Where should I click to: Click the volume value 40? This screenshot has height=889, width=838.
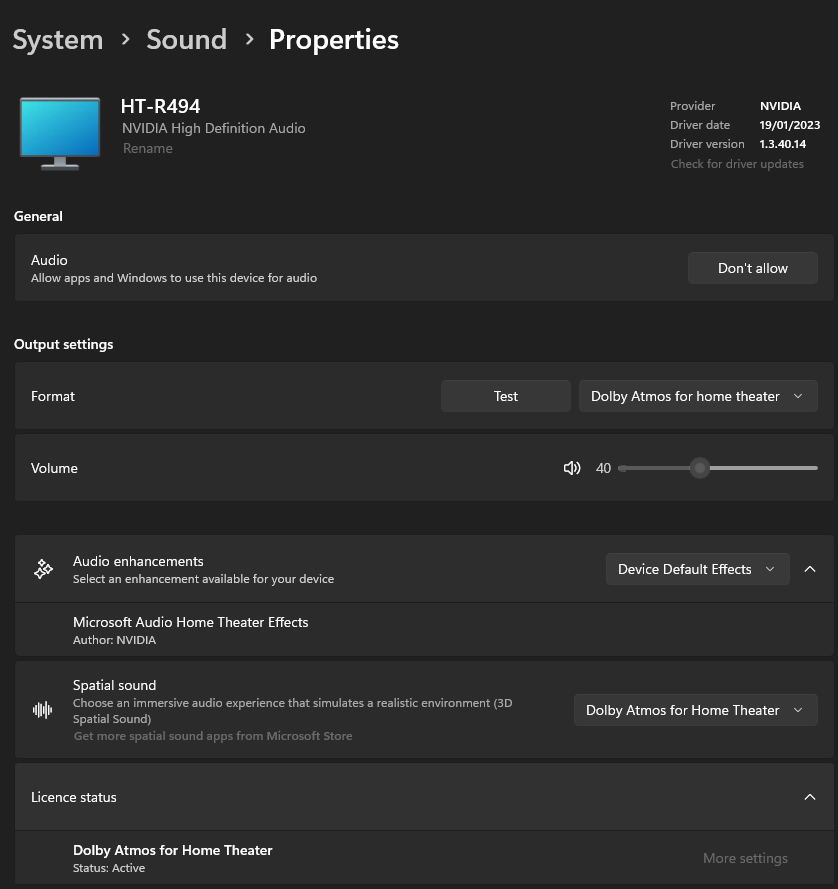click(x=603, y=468)
